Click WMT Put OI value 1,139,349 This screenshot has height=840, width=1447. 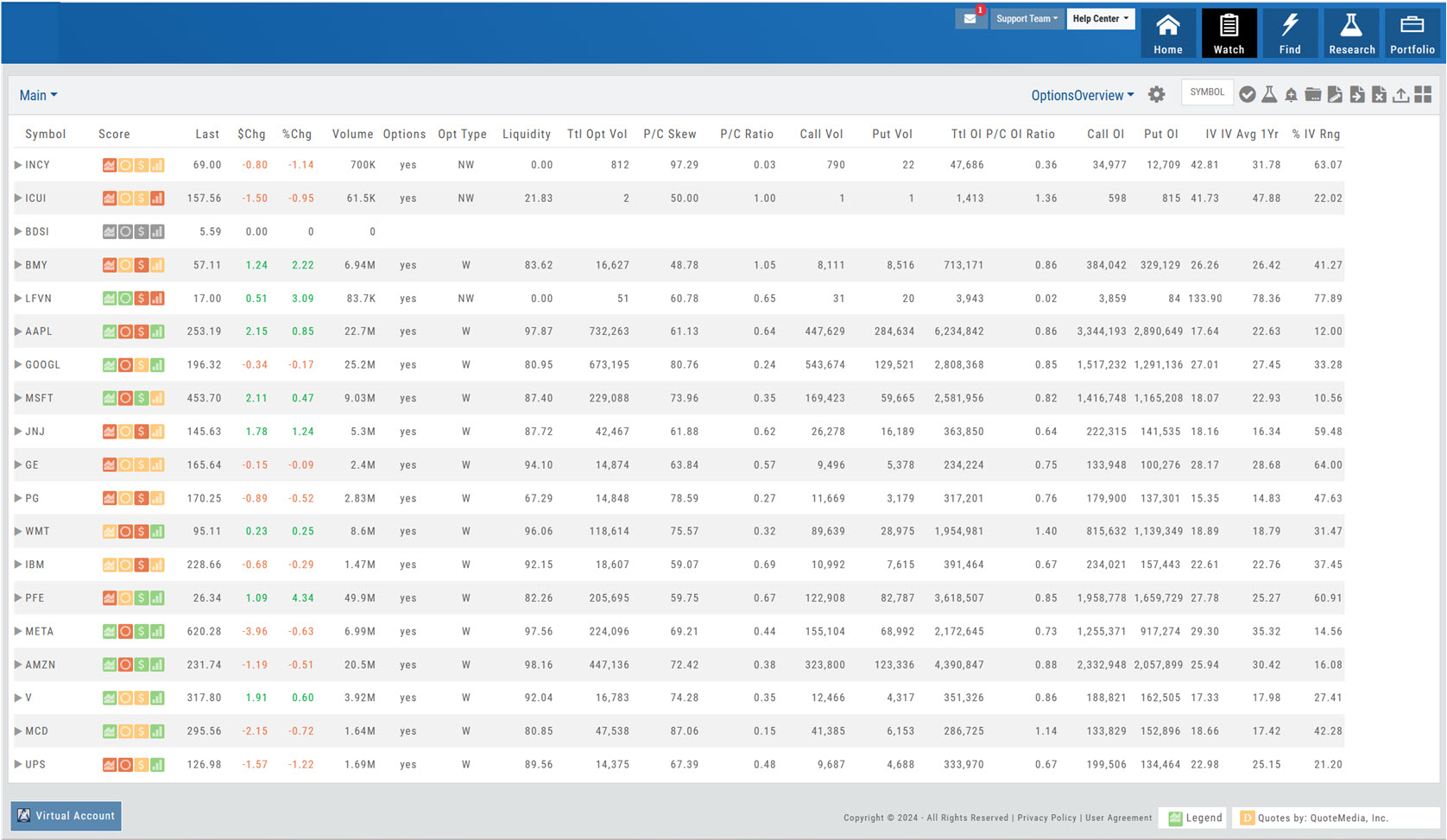[1159, 532]
